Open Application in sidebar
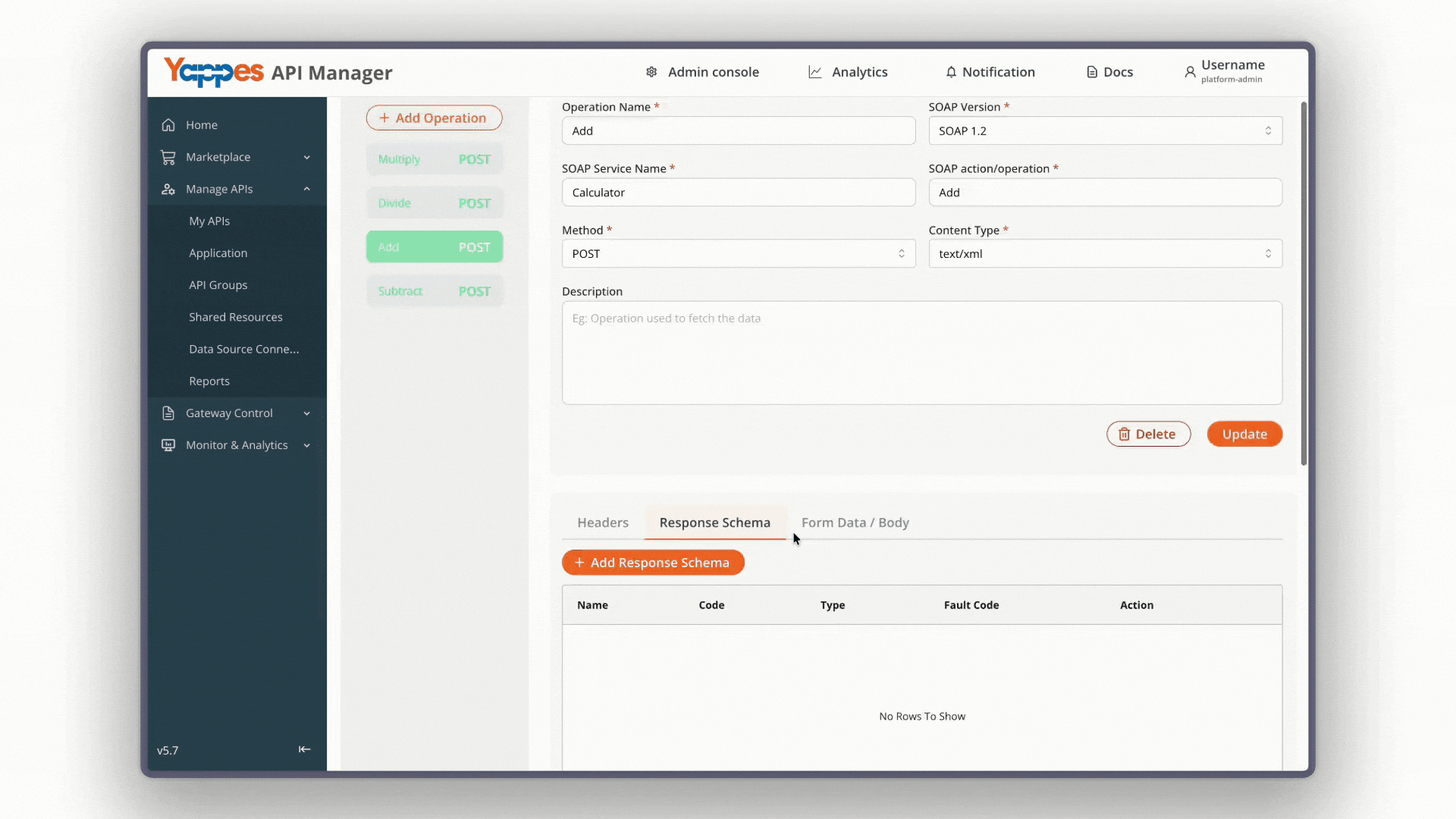 coord(237,253)
